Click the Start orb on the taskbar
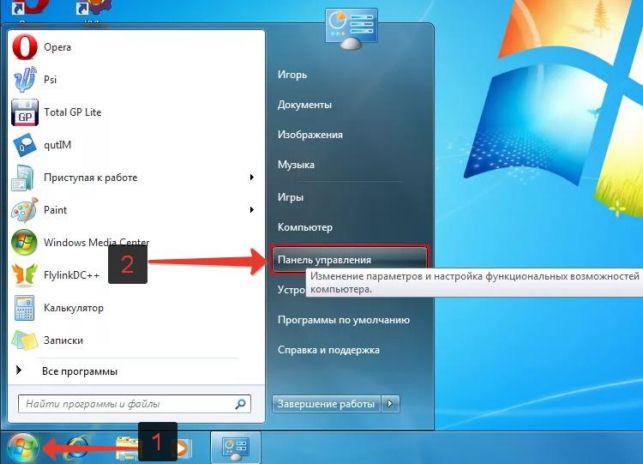The width and height of the screenshot is (643, 464). (23, 448)
